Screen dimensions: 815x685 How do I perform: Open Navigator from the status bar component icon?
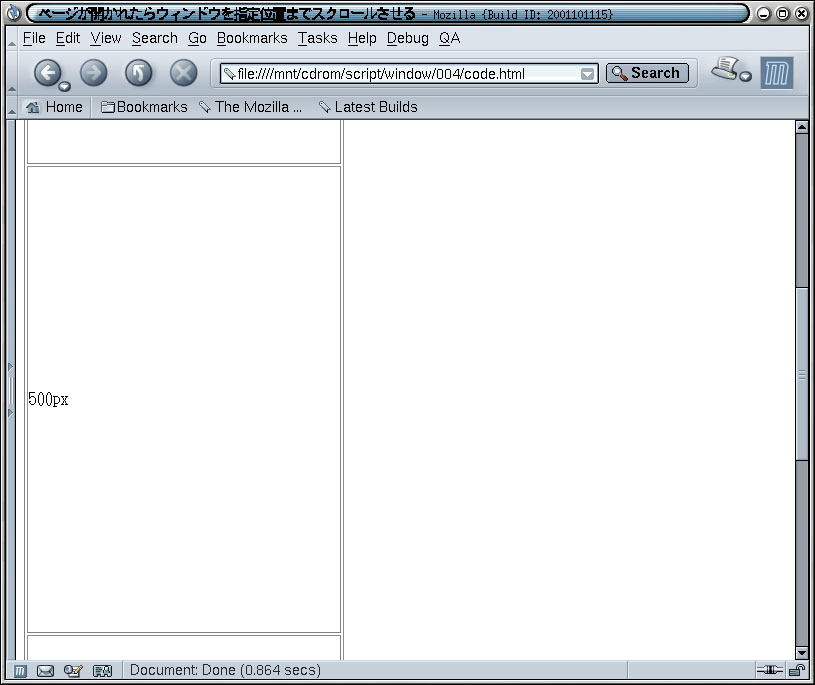(x=20, y=671)
